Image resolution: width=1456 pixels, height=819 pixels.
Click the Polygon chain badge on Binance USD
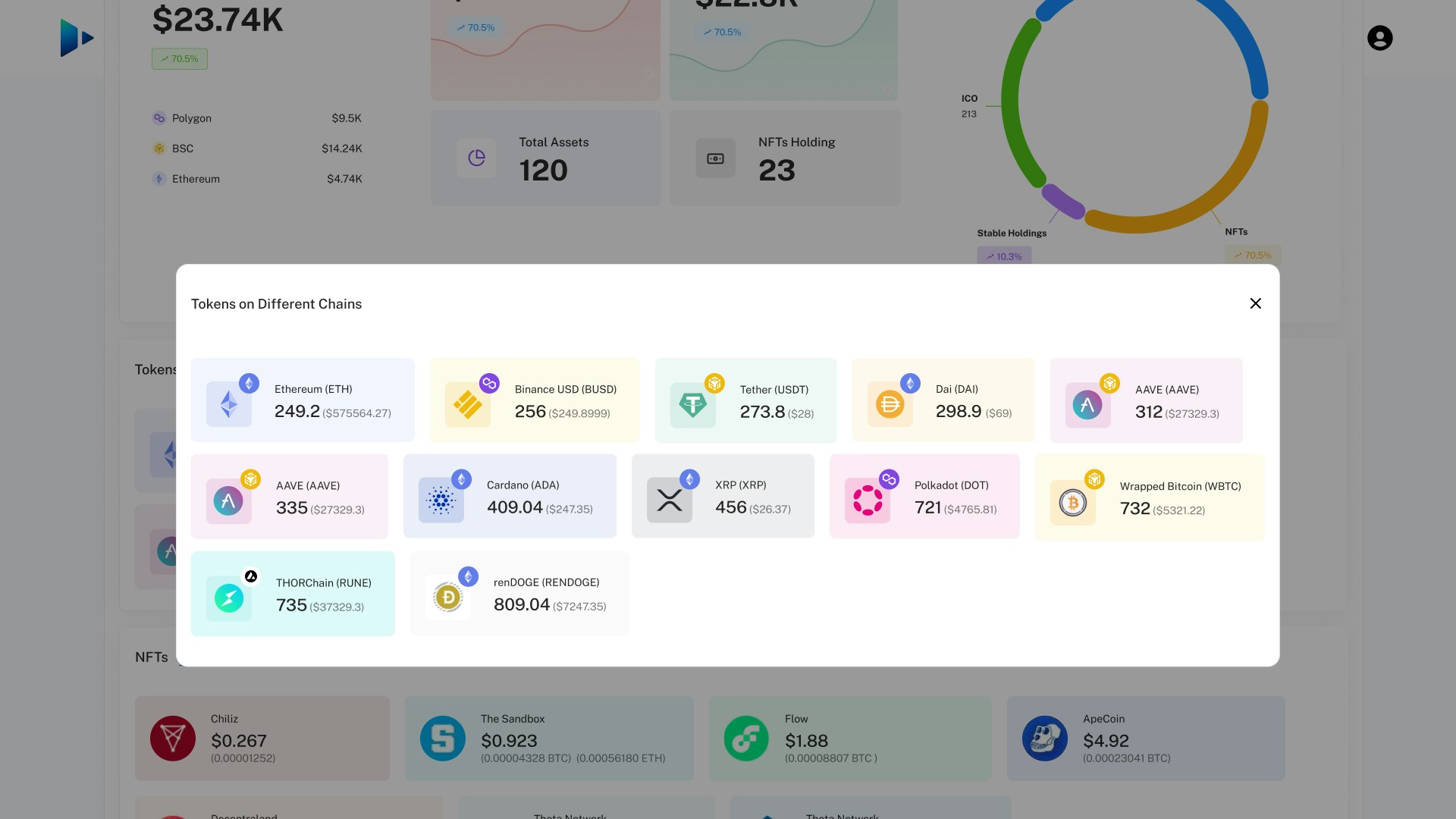(489, 383)
